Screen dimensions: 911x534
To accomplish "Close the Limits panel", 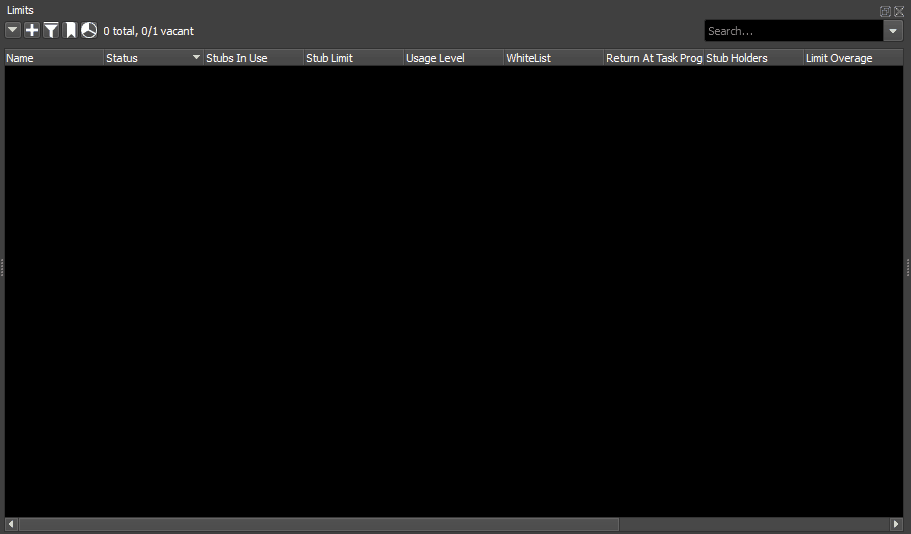I will coord(899,11).
